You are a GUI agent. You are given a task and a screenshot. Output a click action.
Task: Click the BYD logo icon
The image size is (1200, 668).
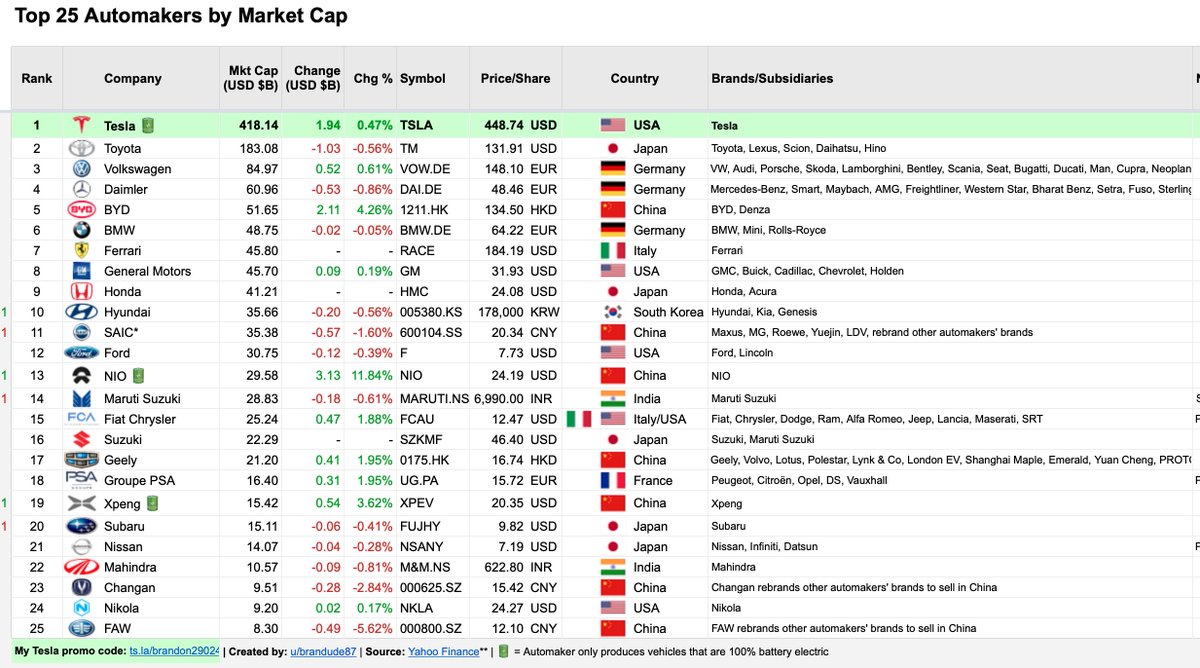coord(81,210)
